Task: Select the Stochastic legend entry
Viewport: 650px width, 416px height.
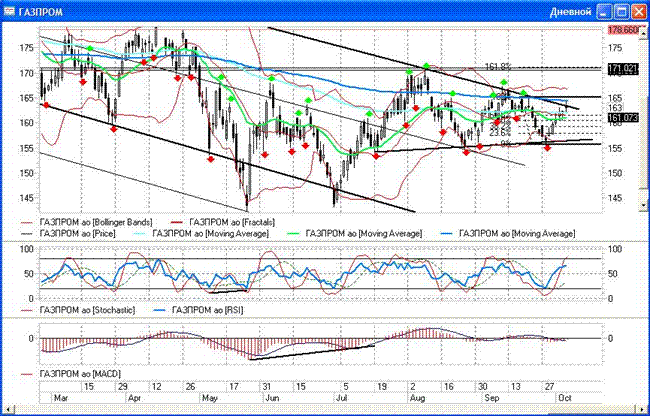Action: coord(77,310)
